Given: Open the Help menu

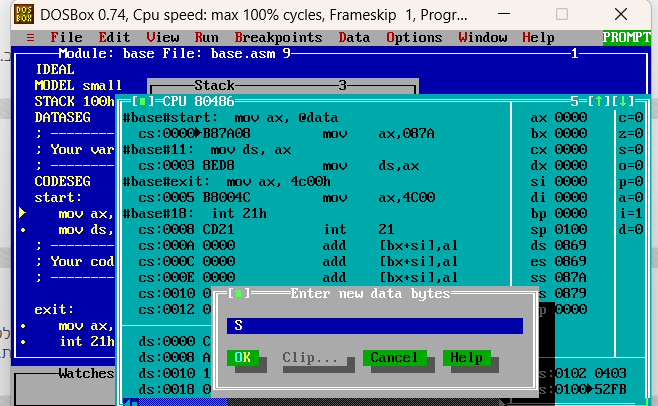Looking at the screenshot, I should (x=538, y=38).
